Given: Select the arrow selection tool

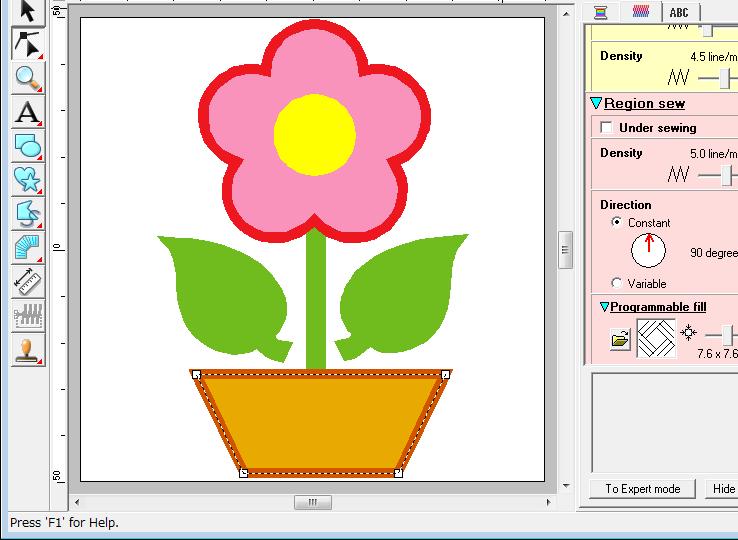Looking at the screenshot, I should click(28, 12).
